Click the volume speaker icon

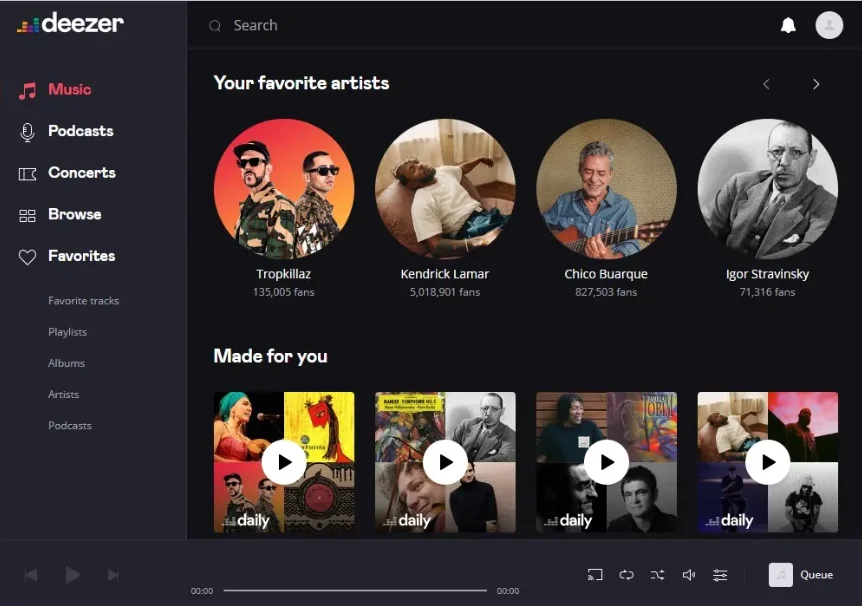pyautogui.click(x=689, y=575)
